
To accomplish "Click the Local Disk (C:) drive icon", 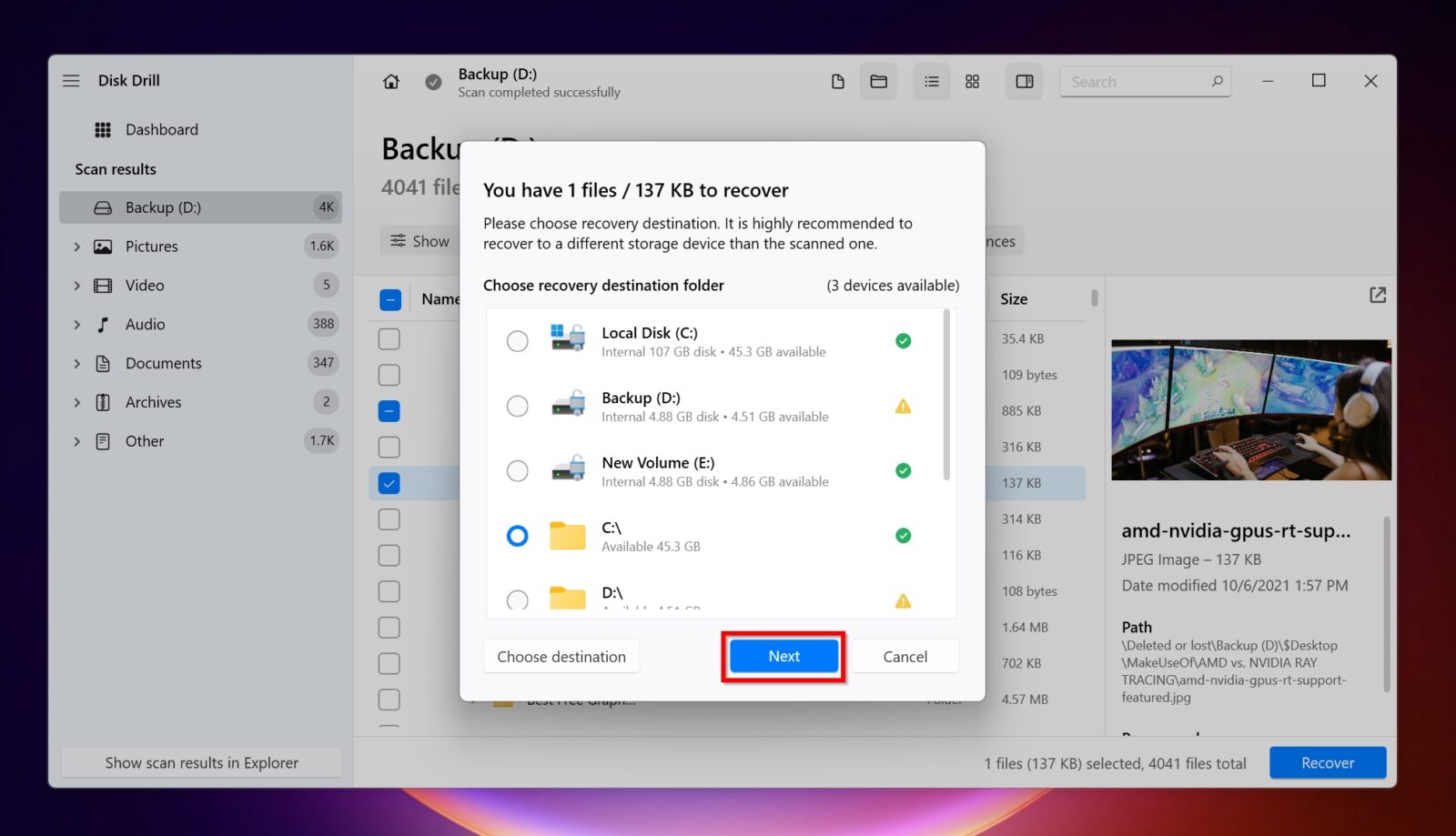I will pyautogui.click(x=568, y=338).
